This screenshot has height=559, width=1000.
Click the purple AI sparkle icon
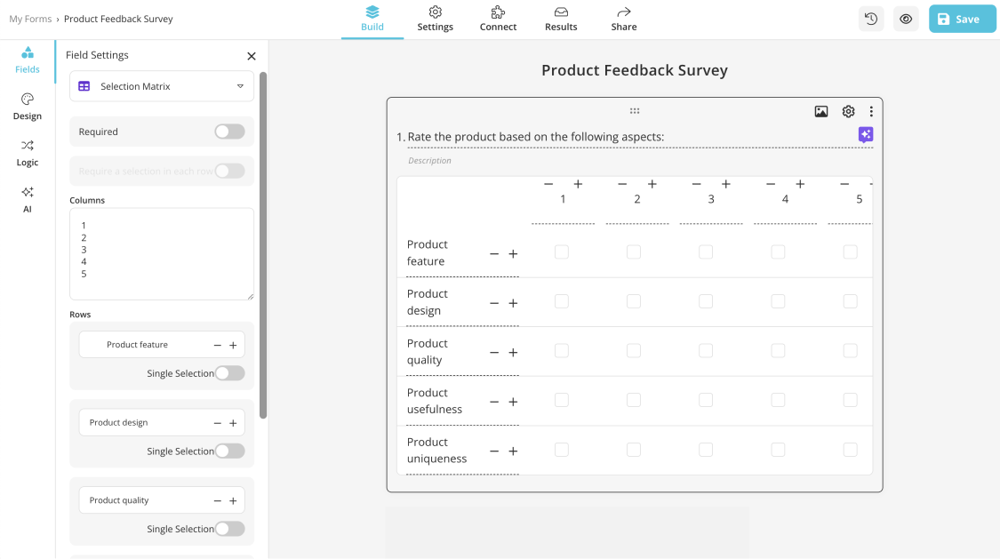(x=865, y=135)
